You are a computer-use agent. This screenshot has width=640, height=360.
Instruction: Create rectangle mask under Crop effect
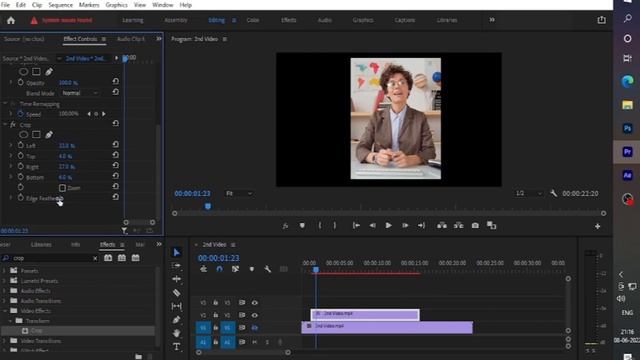[x=36, y=134]
